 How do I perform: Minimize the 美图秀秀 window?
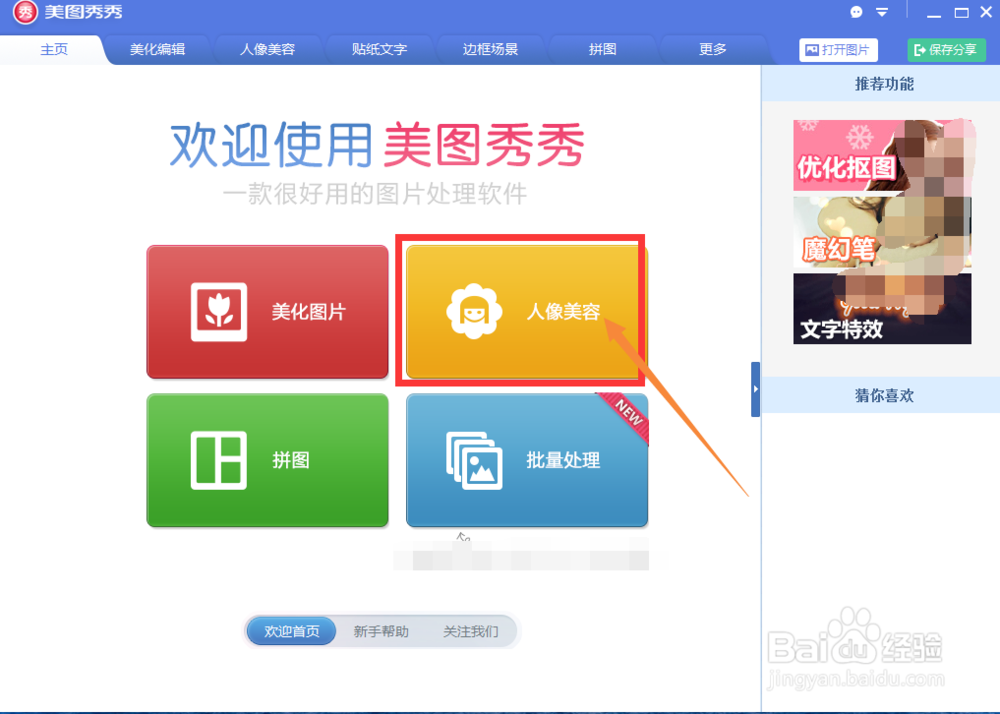(934, 13)
